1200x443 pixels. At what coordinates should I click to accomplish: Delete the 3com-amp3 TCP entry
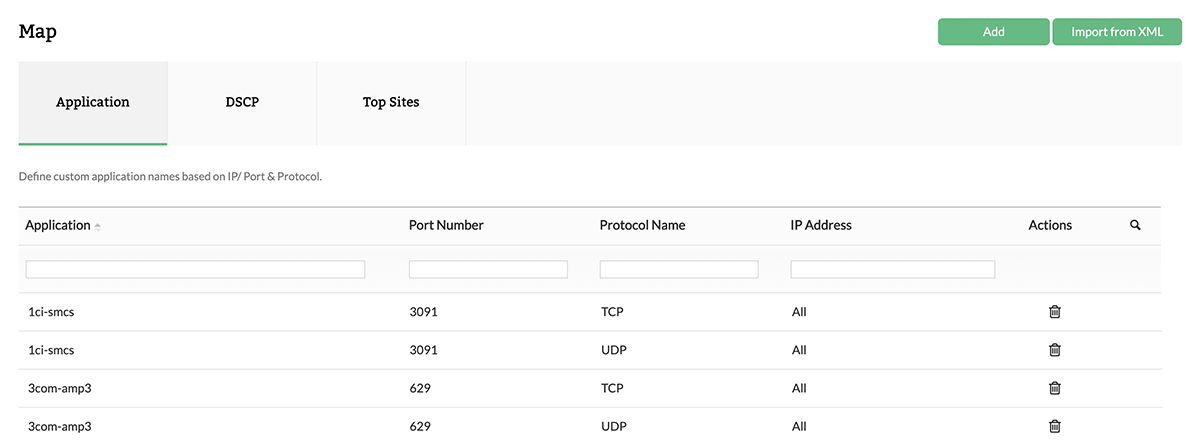[1054, 388]
